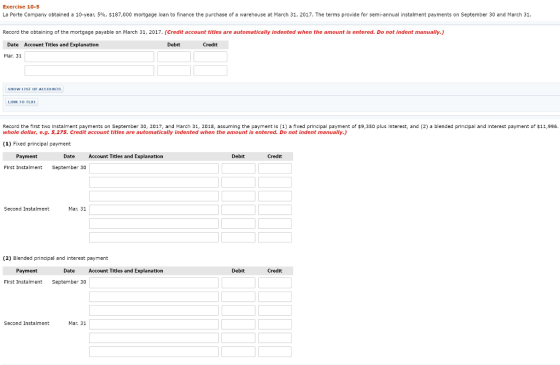The image size is (560, 365).
Task: Select blended payment Mar. 31 second instalment debit field
Action: (238, 324)
